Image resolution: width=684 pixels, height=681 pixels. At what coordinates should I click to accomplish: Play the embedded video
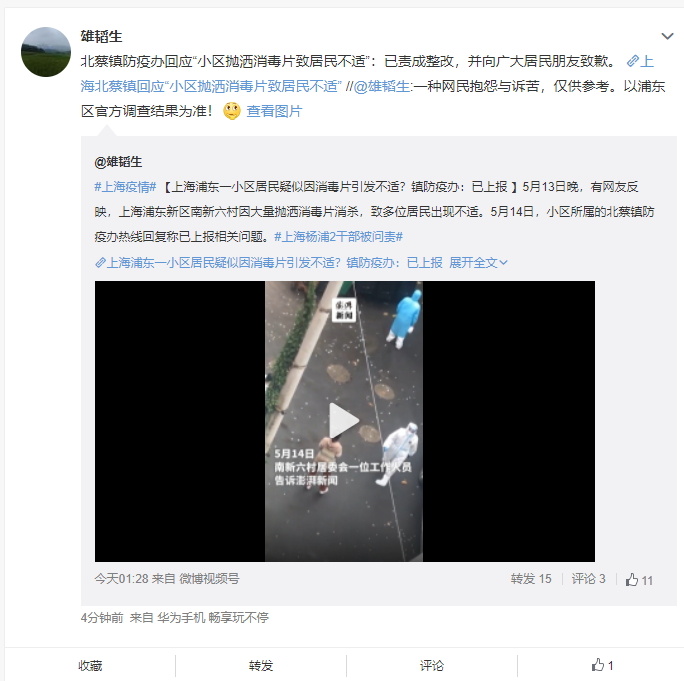click(344, 421)
